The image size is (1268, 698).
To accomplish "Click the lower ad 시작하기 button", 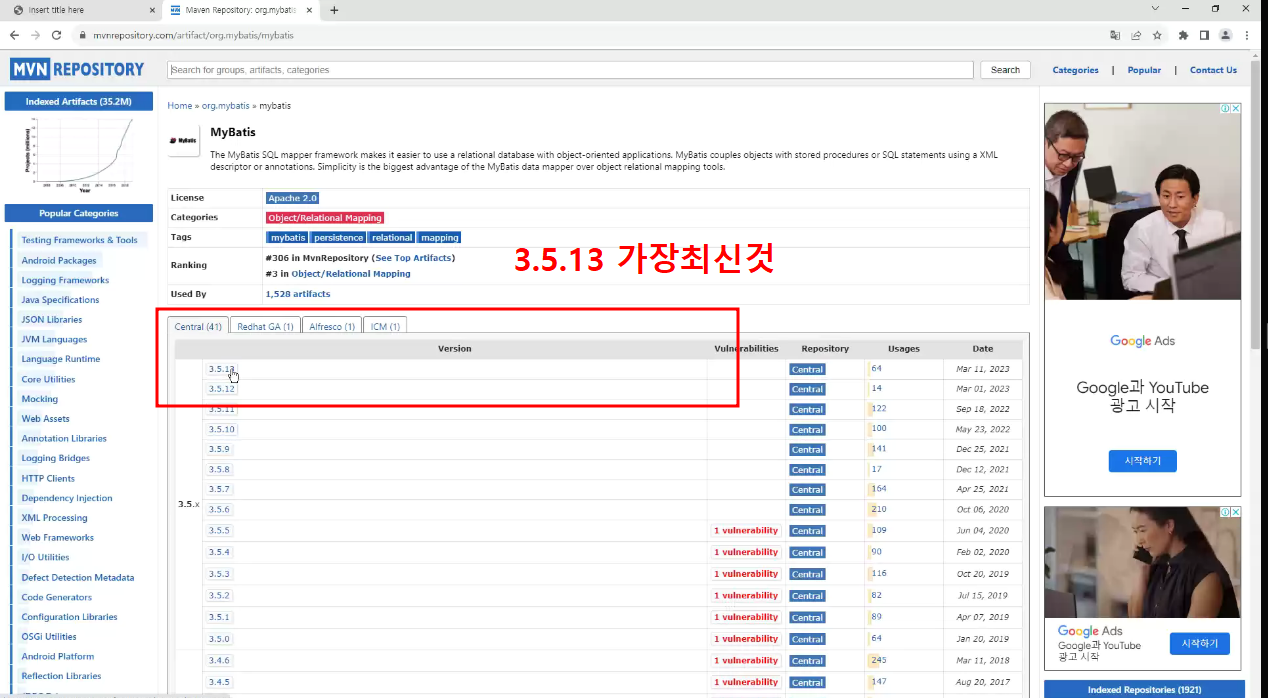I will pyautogui.click(x=1200, y=643).
